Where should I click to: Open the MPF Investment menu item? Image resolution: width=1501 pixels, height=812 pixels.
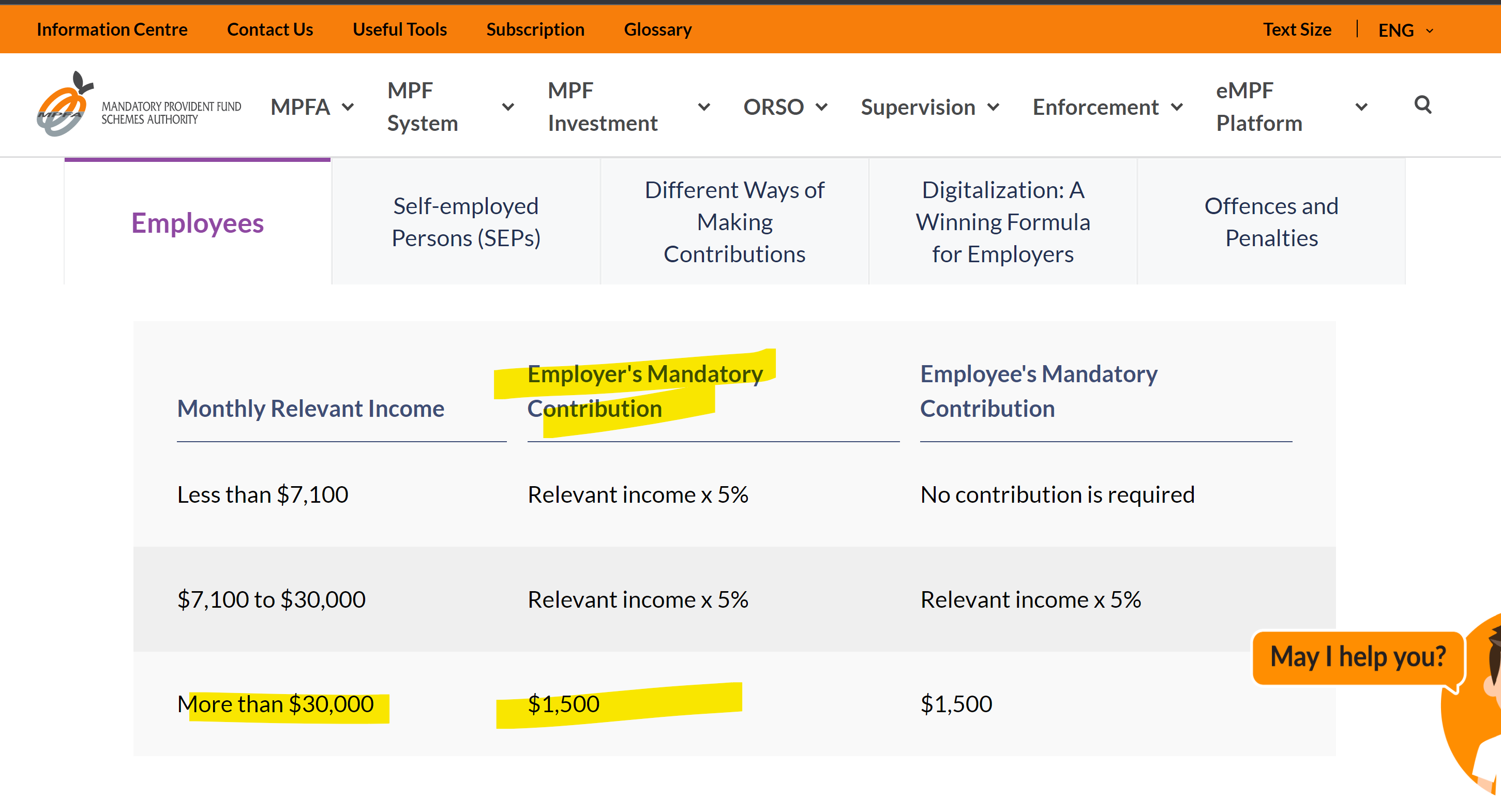coord(603,107)
